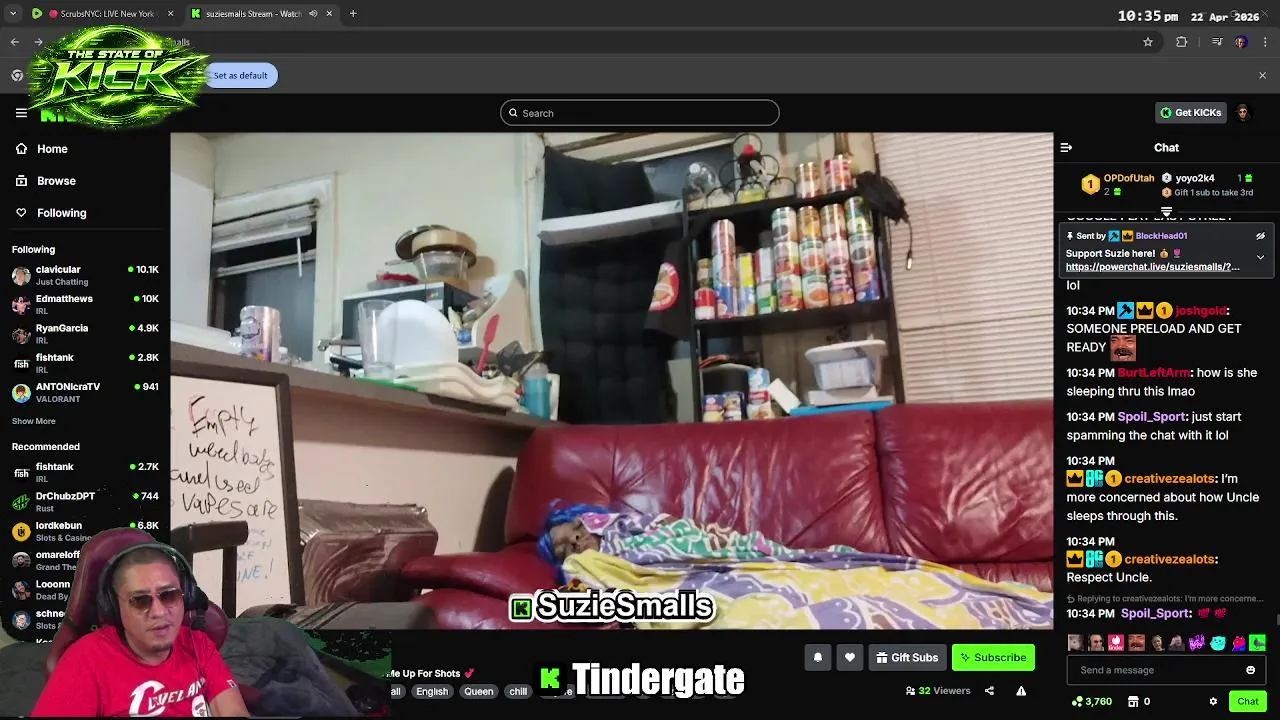The height and width of the screenshot is (720, 1280).
Task: Mute the suziesmalls tab audio
Action: coord(313,14)
